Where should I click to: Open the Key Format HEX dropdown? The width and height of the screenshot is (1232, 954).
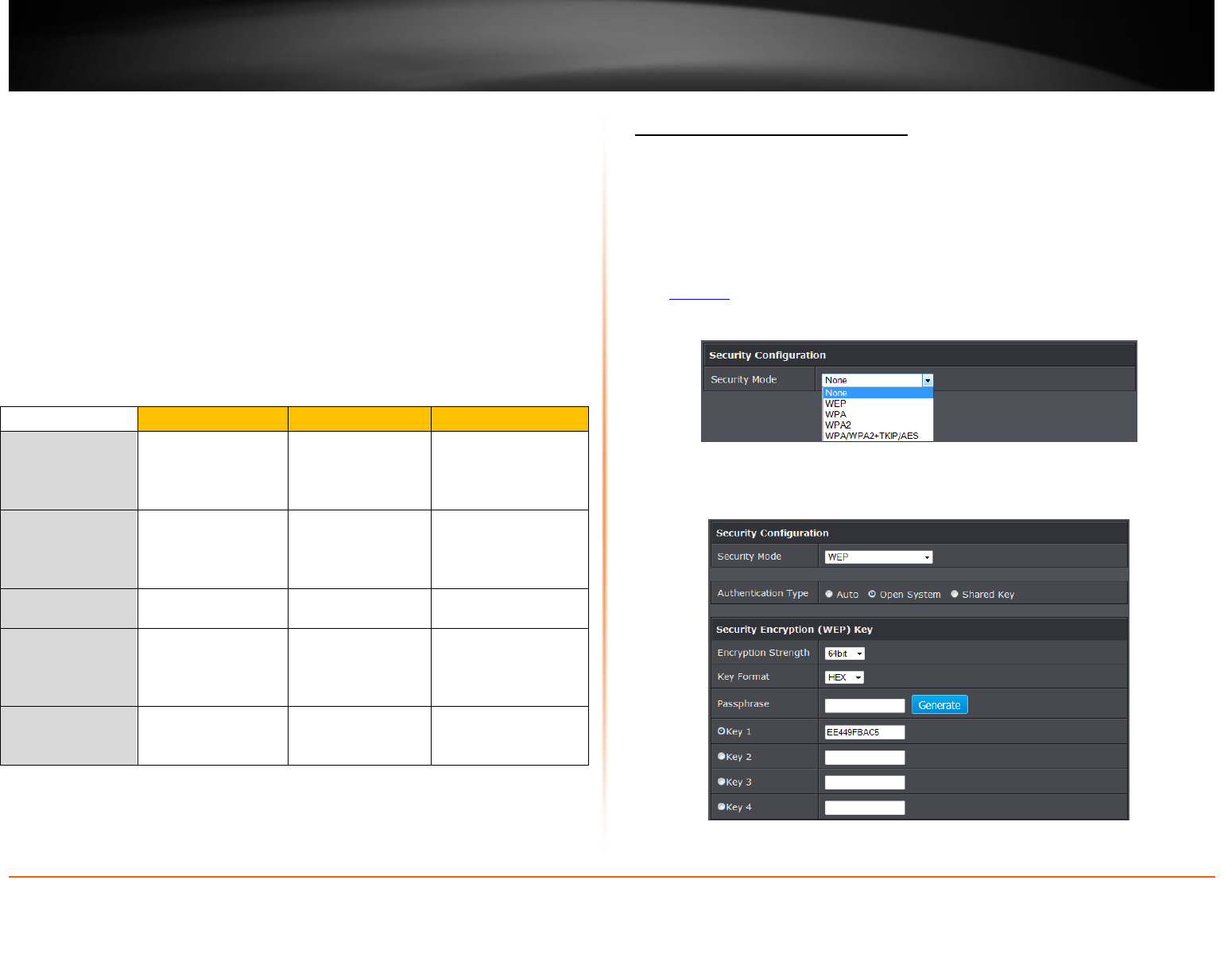(844, 677)
